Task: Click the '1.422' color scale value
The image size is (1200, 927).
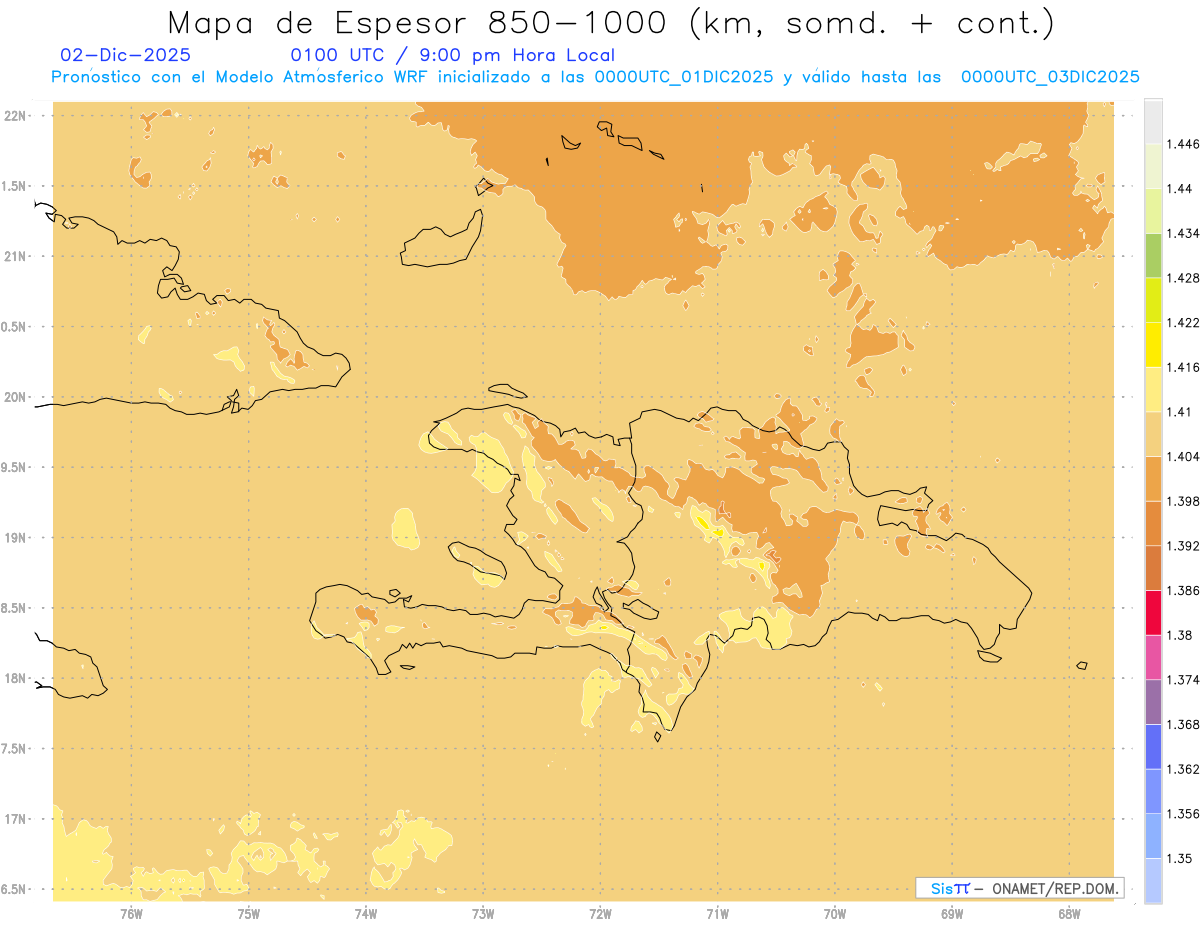Action: pyautogui.click(x=1184, y=323)
